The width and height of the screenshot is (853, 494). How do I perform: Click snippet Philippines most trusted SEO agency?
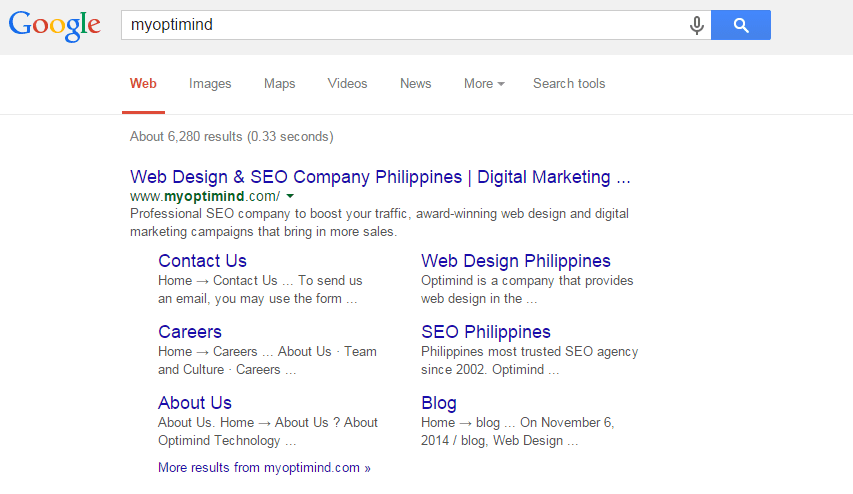[529, 360]
